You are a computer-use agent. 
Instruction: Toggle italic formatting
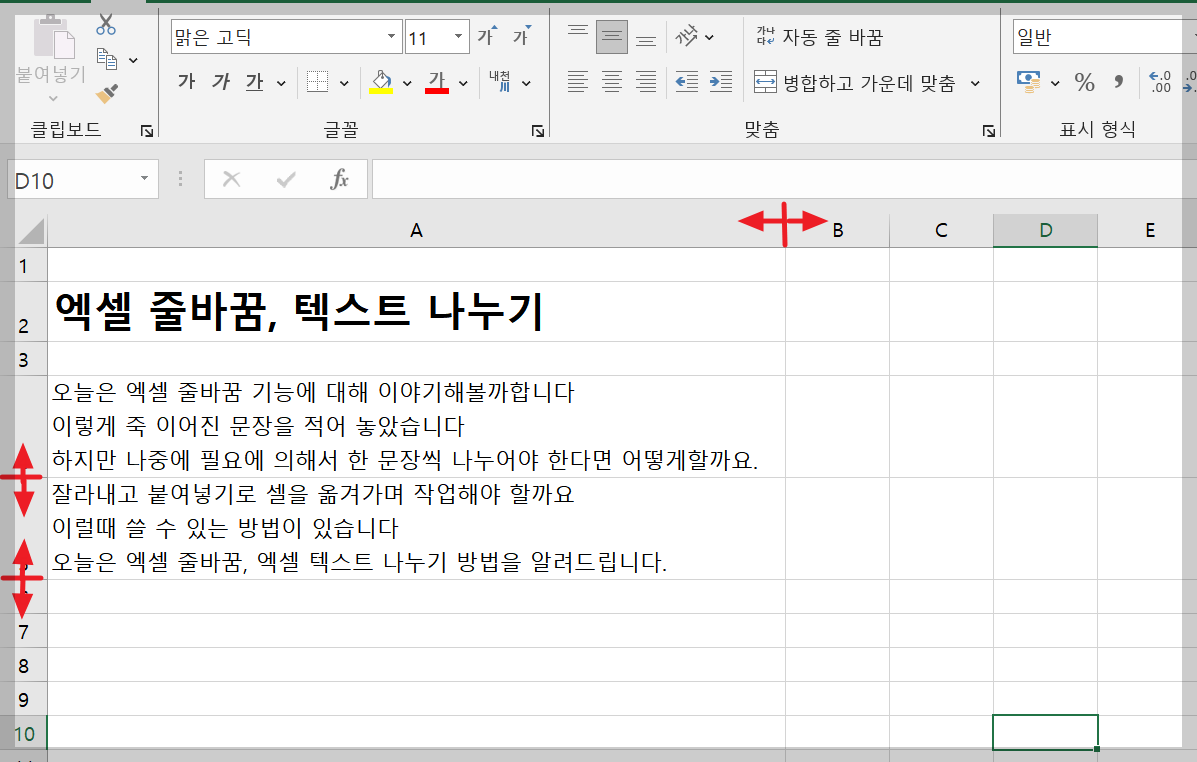222,80
